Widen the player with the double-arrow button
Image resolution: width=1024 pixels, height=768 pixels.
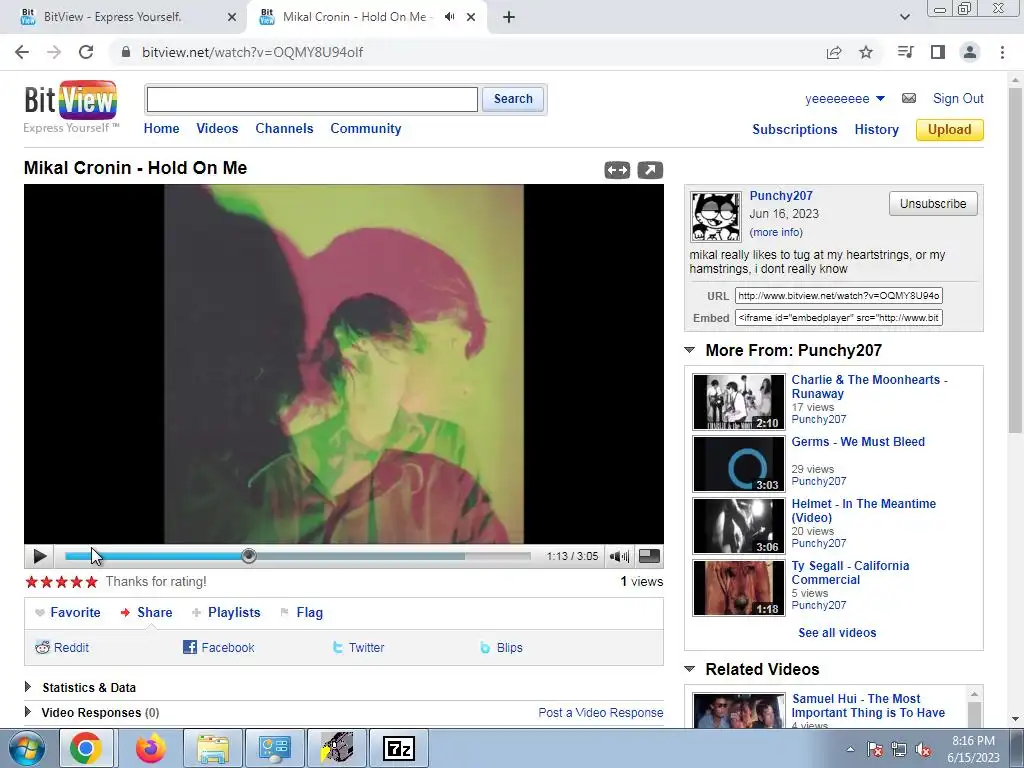(617, 170)
